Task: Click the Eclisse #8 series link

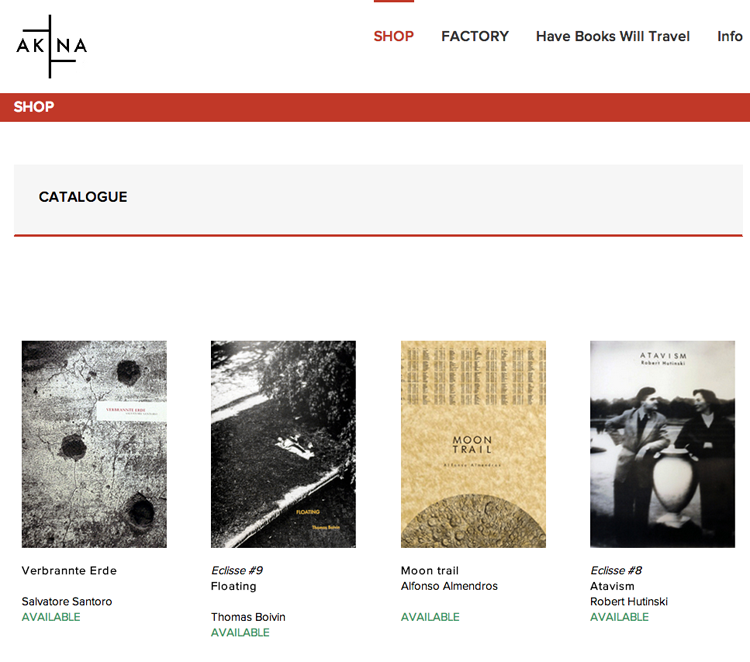Action: 616,571
